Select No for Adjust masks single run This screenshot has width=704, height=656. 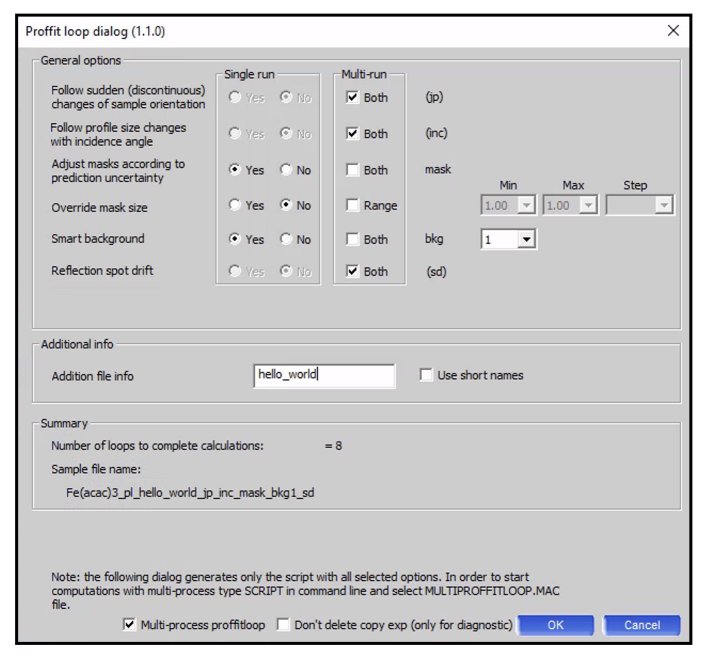click(x=286, y=170)
